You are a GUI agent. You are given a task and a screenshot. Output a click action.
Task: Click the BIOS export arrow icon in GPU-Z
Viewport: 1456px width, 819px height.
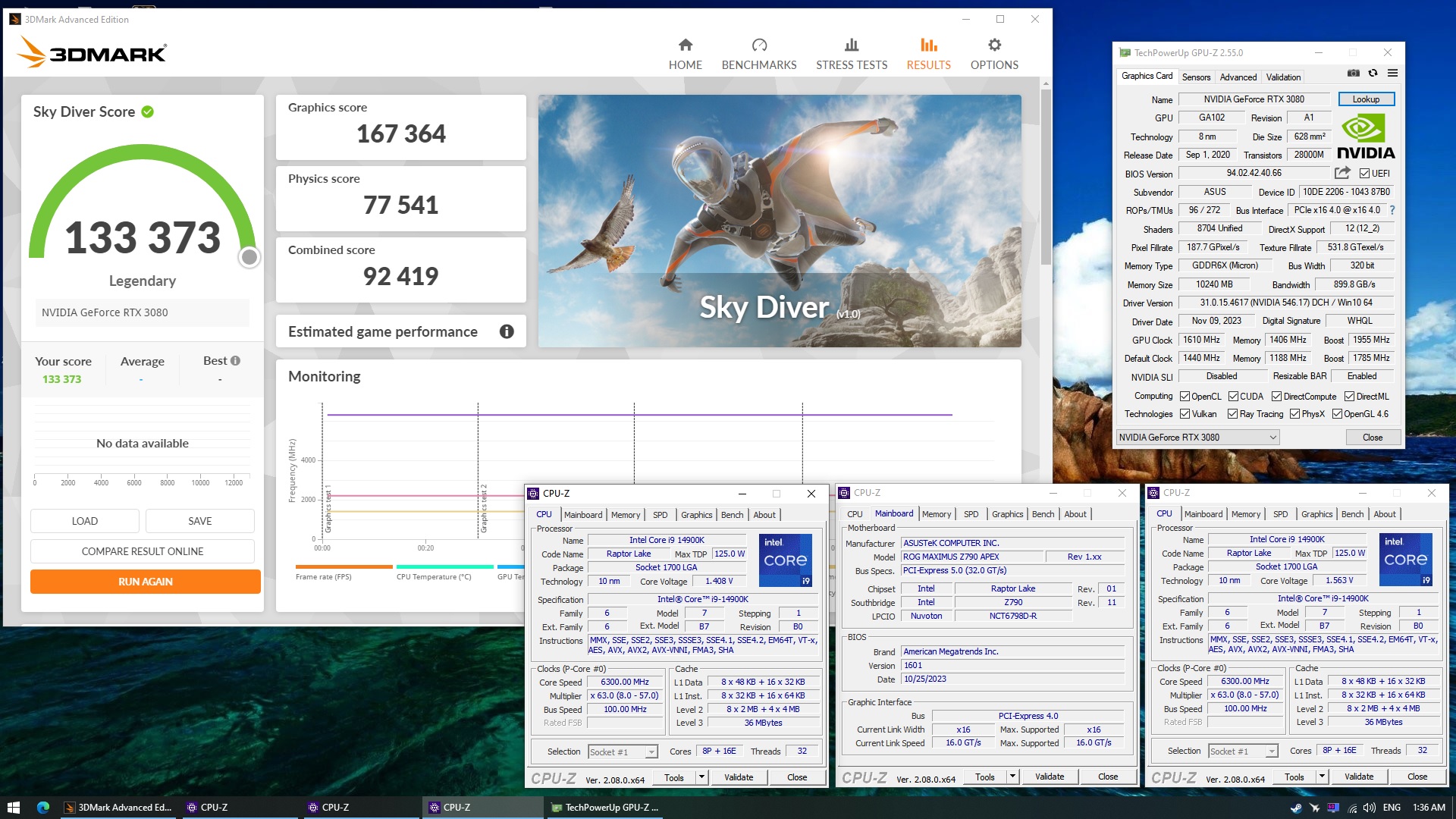click(1342, 173)
